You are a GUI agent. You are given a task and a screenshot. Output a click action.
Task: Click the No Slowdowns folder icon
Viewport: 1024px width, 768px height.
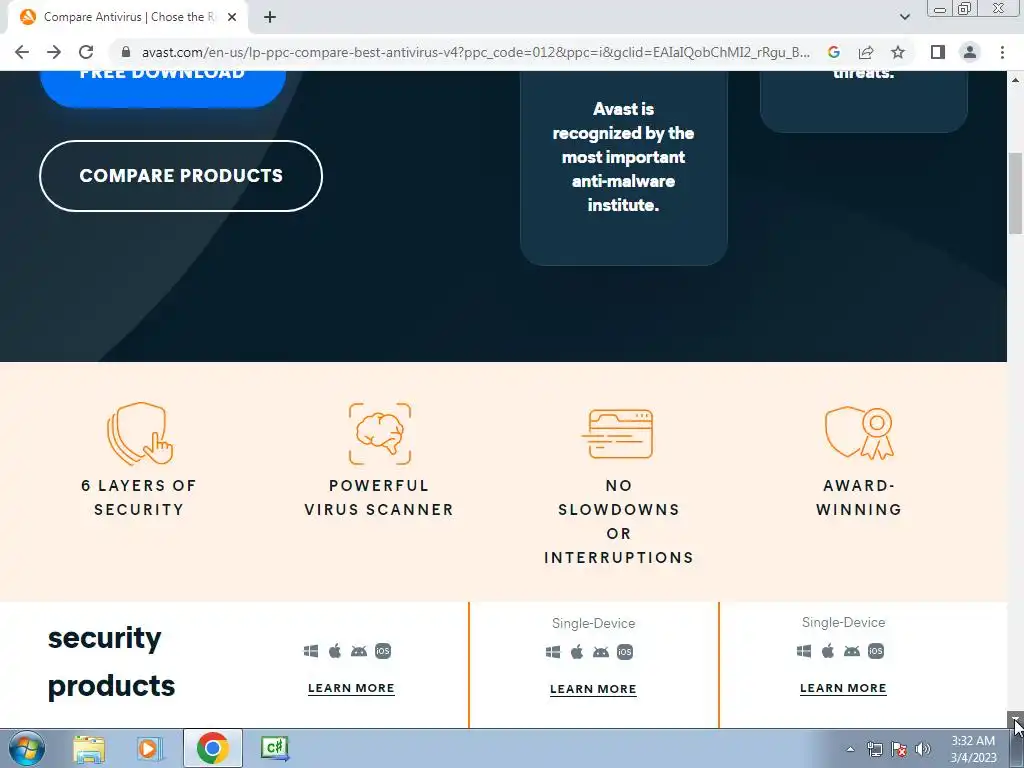618,434
